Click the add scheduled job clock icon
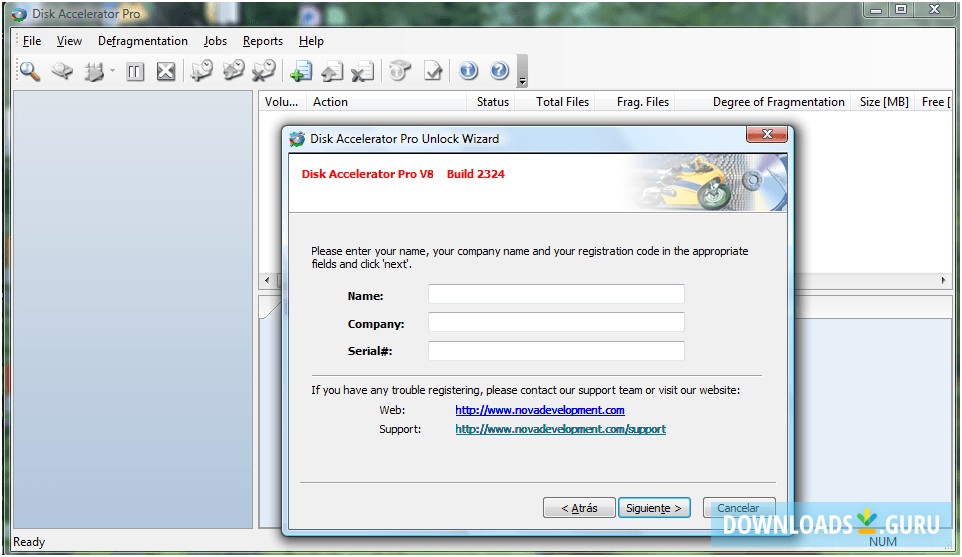This screenshot has height=557, width=962. click(201, 71)
